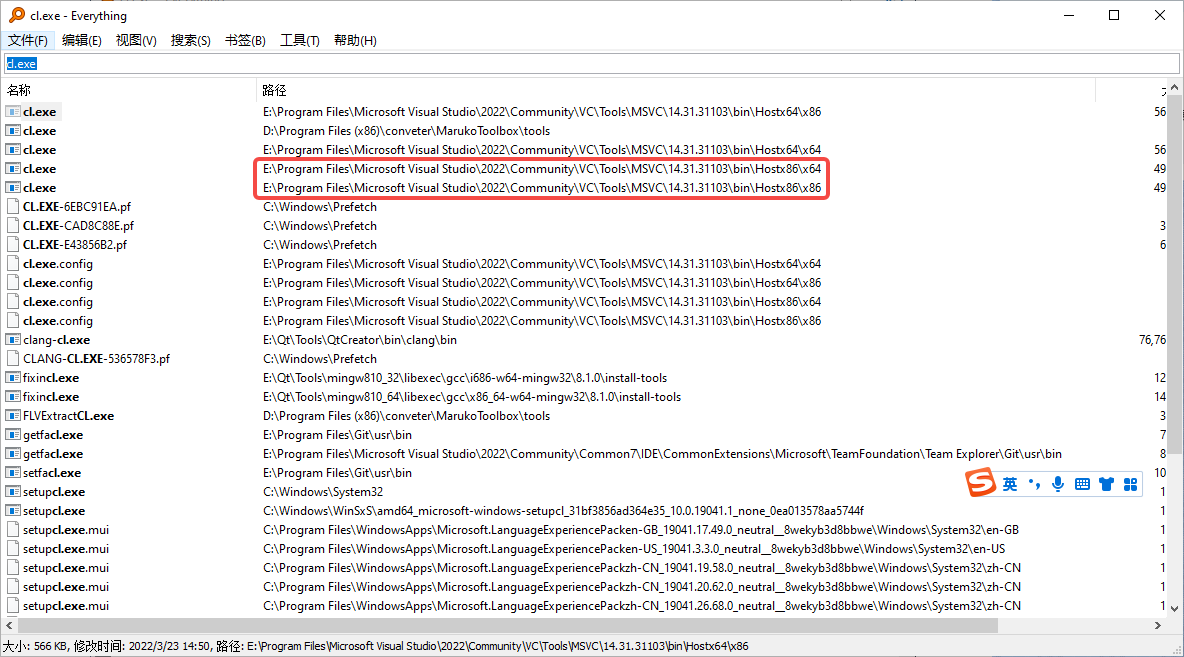
Task: Select the first cl.exe name, Hostx64\x86 row
Action: pyautogui.click(x=39, y=112)
